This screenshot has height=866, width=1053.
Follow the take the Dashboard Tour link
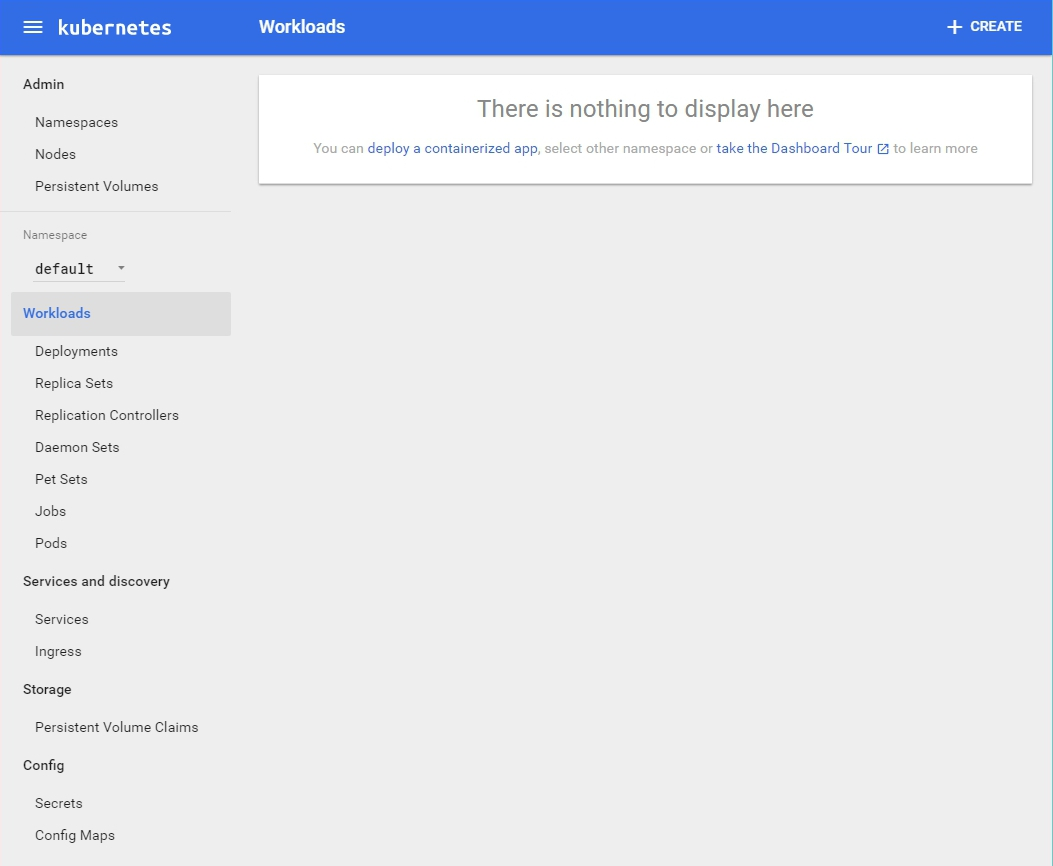pos(794,148)
